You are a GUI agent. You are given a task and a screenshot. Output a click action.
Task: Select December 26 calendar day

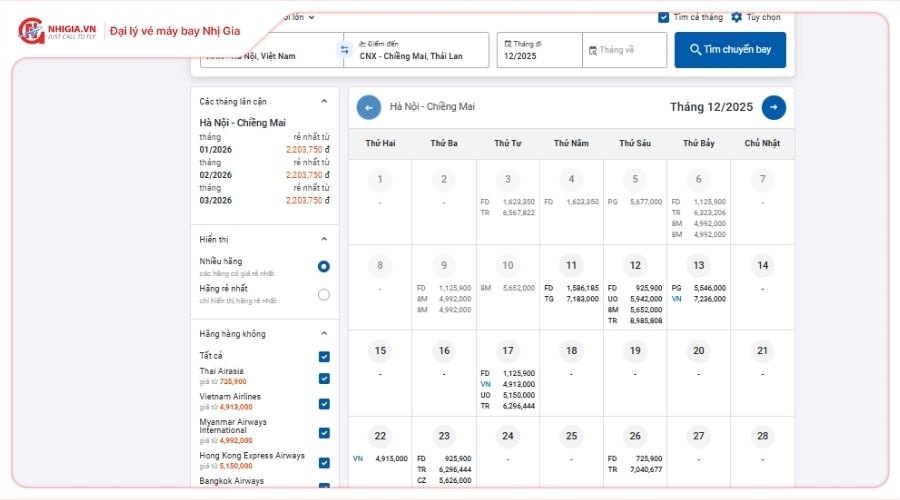[635, 436]
